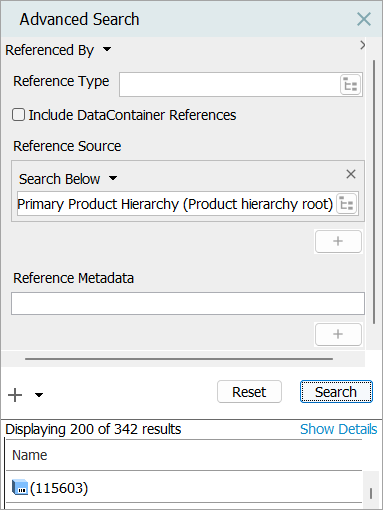This screenshot has width=383, height=510.
Task: Enable Include DataContainer References checkbox
Action: point(18,115)
